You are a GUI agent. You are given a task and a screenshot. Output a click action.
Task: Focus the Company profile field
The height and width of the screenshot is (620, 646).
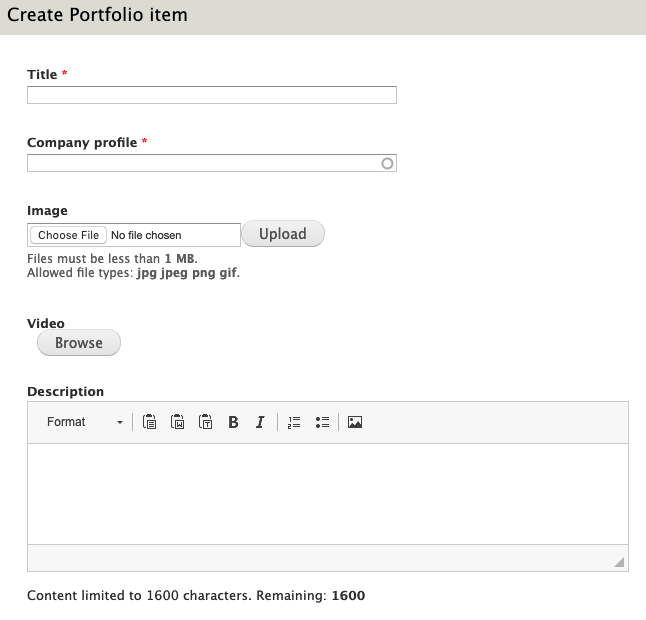coord(212,163)
